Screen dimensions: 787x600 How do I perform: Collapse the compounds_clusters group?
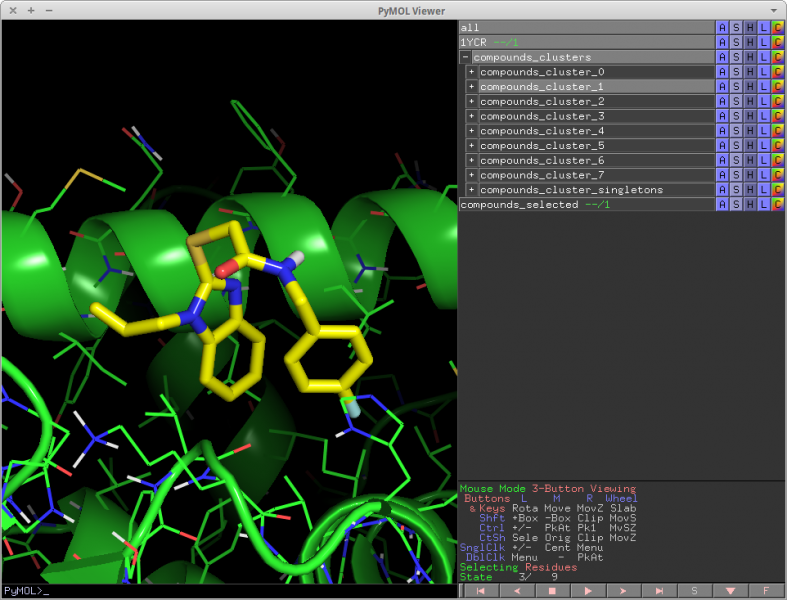click(x=466, y=58)
